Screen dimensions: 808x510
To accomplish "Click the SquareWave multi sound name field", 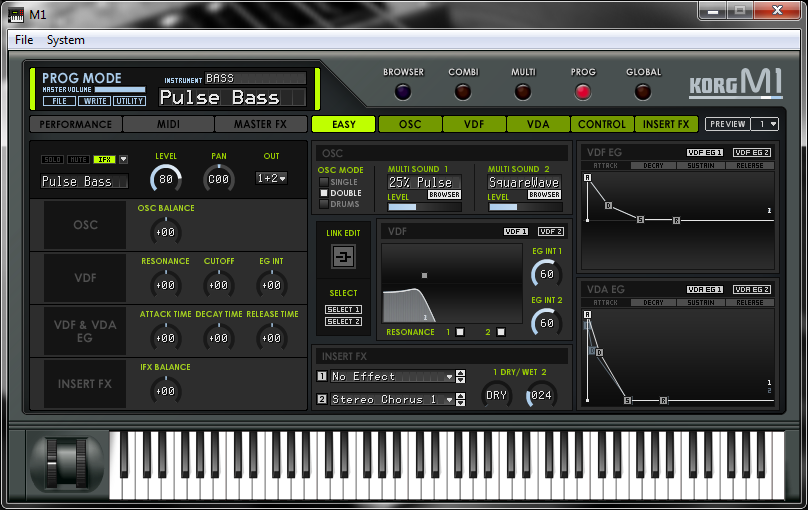I will coord(525,182).
